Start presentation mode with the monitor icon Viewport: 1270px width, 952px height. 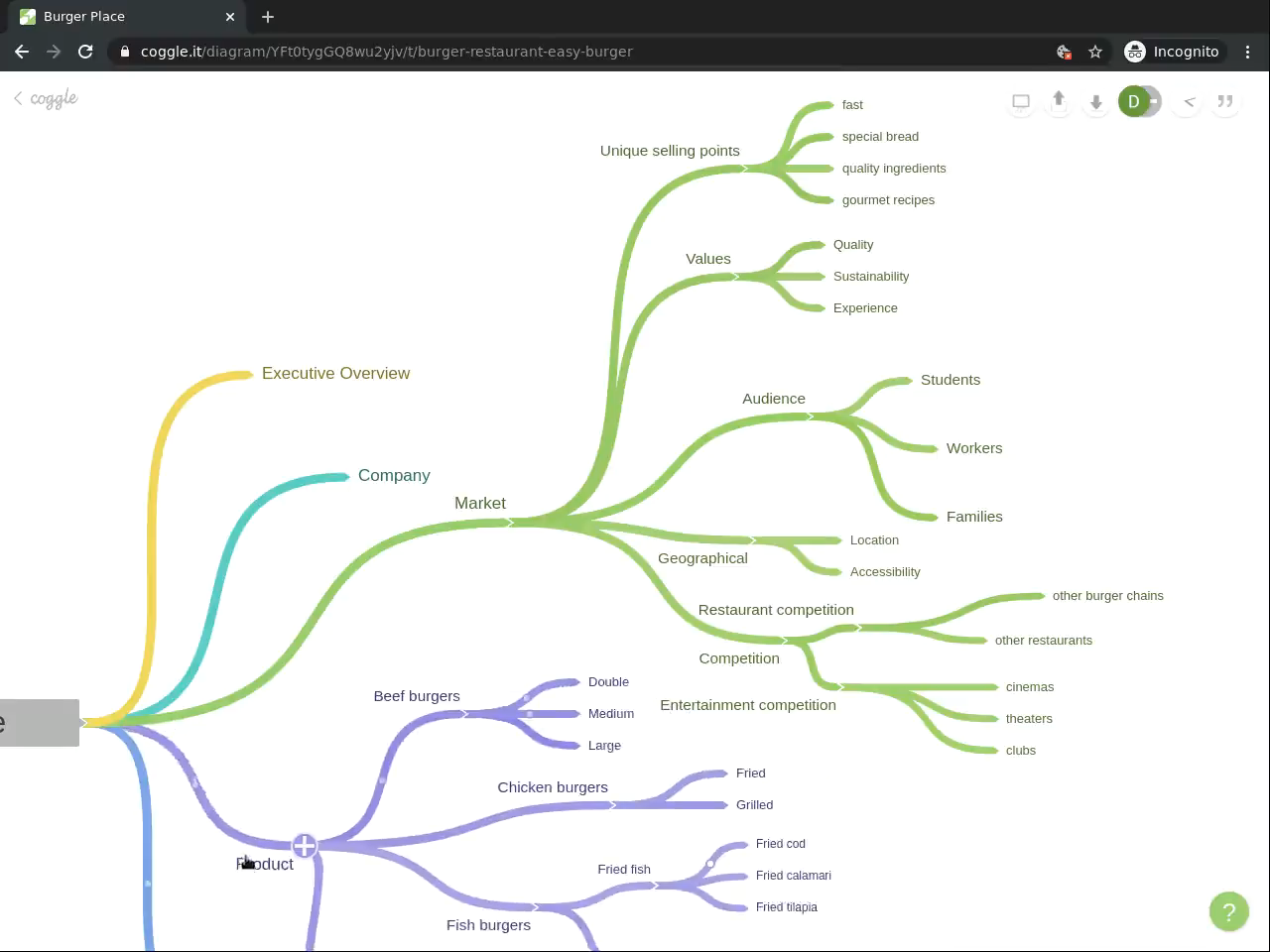click(1021, 101)
